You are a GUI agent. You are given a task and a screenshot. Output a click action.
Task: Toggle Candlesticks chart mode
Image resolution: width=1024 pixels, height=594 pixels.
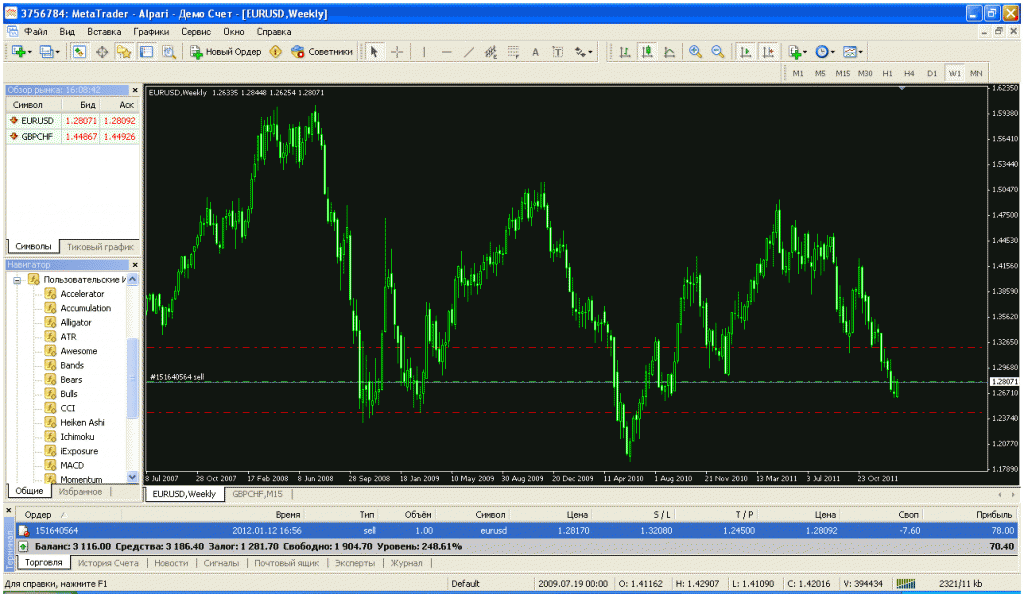coord(647,52)
